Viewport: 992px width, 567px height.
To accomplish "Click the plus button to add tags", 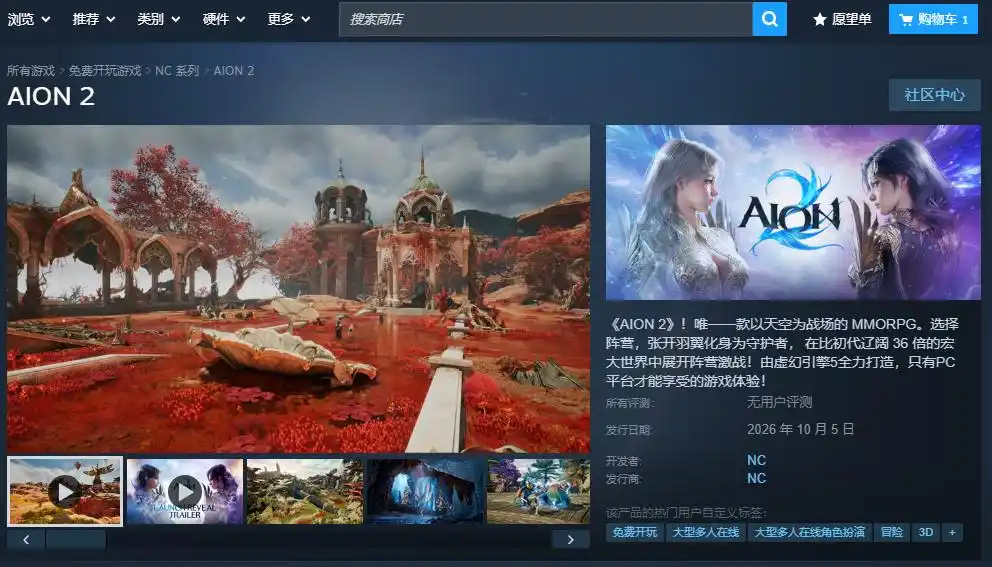I will coord(952,532).
